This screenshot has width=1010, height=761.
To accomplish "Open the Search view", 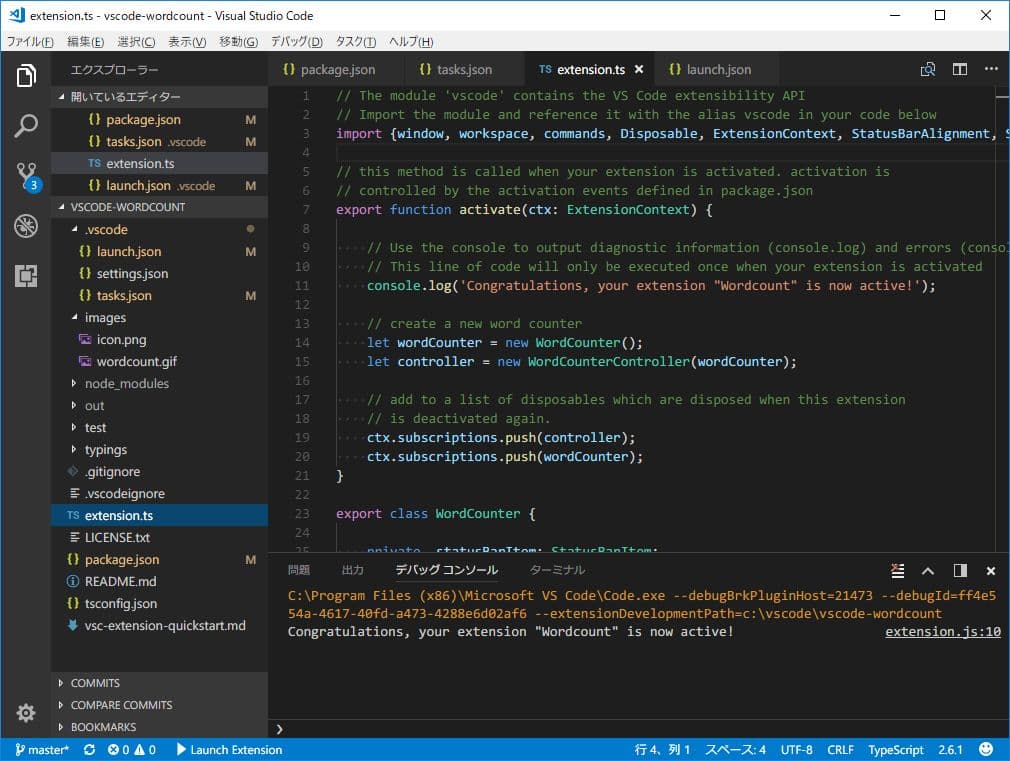I will coord(25,125).
